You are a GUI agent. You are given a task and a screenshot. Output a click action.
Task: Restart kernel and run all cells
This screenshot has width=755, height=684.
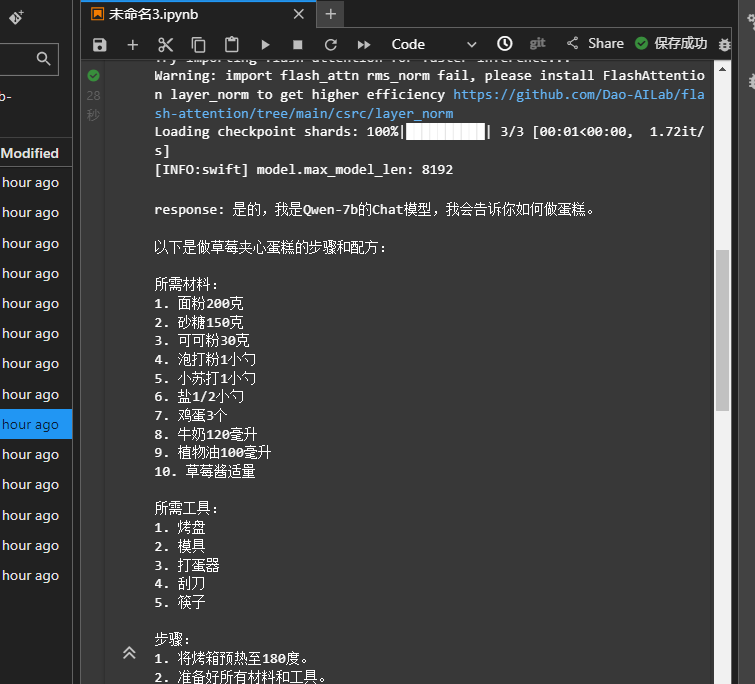[364, 45]
